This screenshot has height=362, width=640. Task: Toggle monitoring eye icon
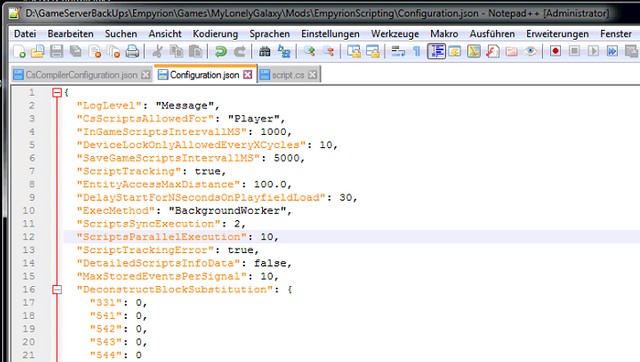pyautogui.click(x=530, y=51)
